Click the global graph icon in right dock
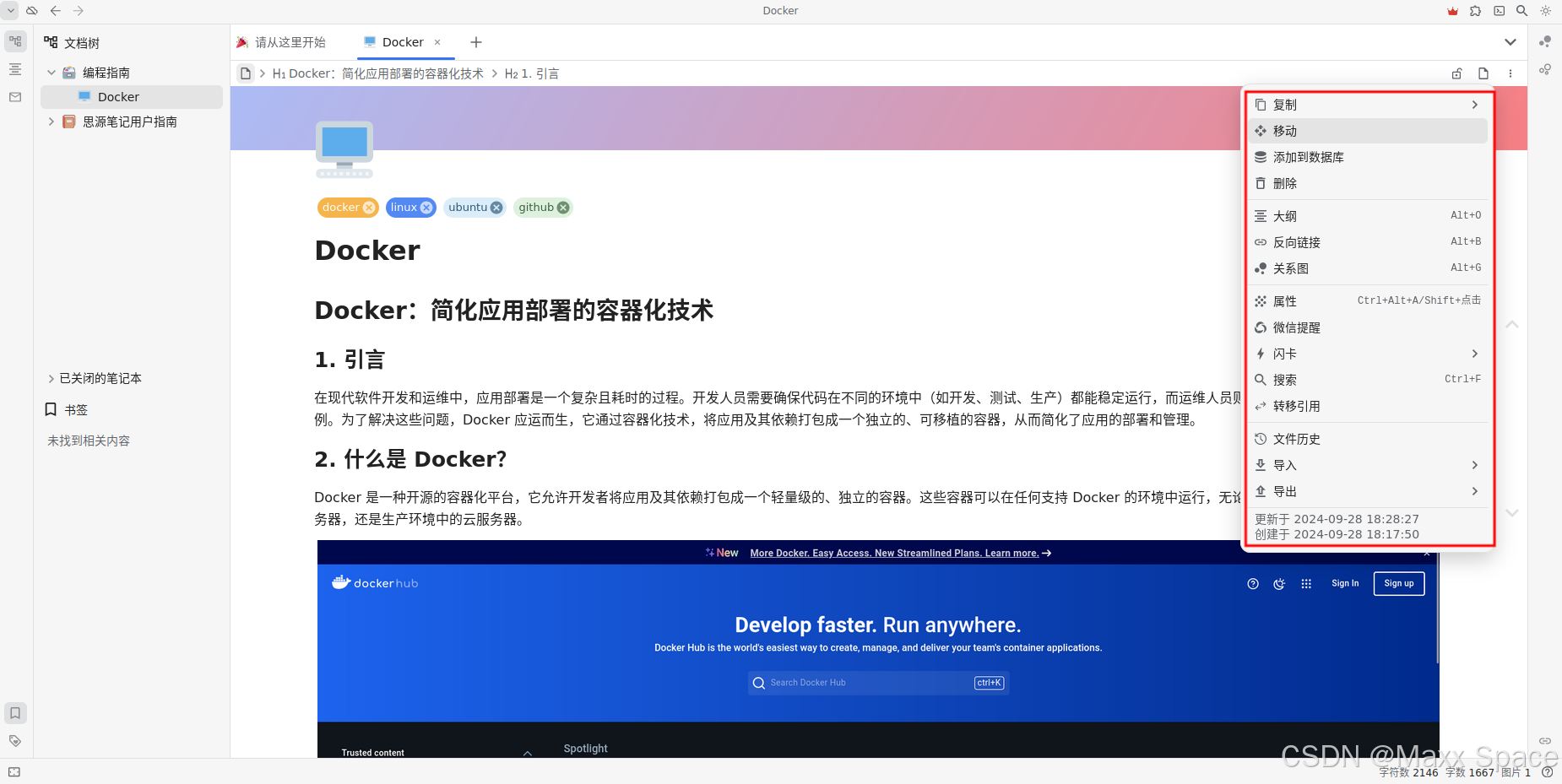The width and height of the screenshot is (1562, 784). (1545, 69)
